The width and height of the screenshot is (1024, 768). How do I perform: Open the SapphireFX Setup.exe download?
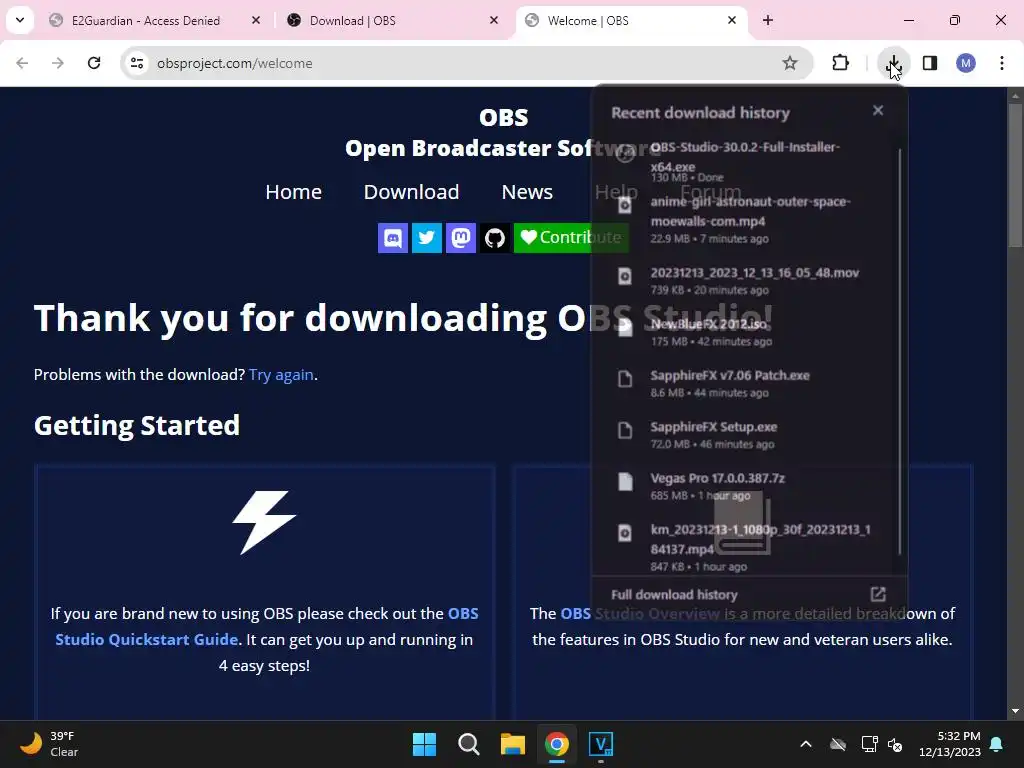pyautogui.click(x=746, y=435)
